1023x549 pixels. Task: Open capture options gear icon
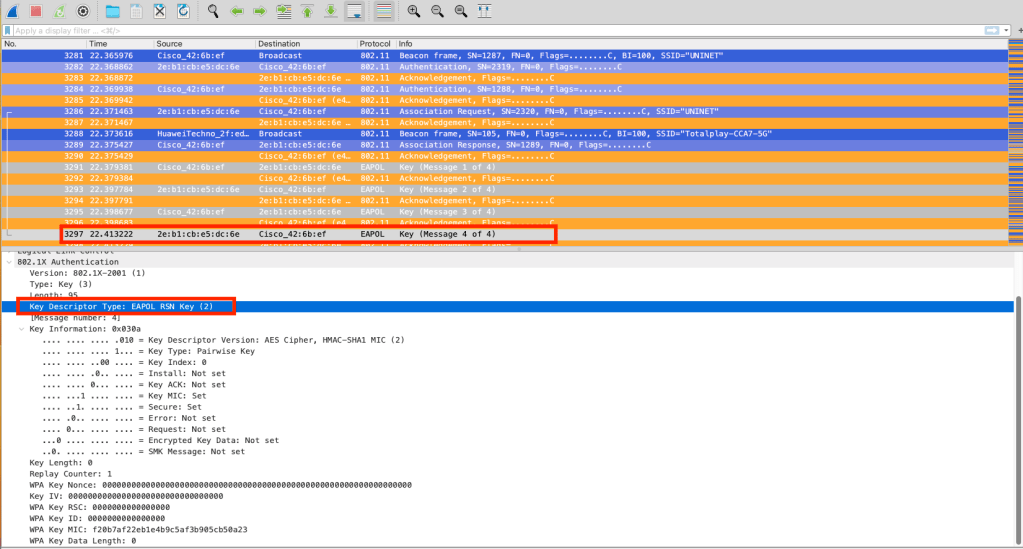tap(83, 11)
